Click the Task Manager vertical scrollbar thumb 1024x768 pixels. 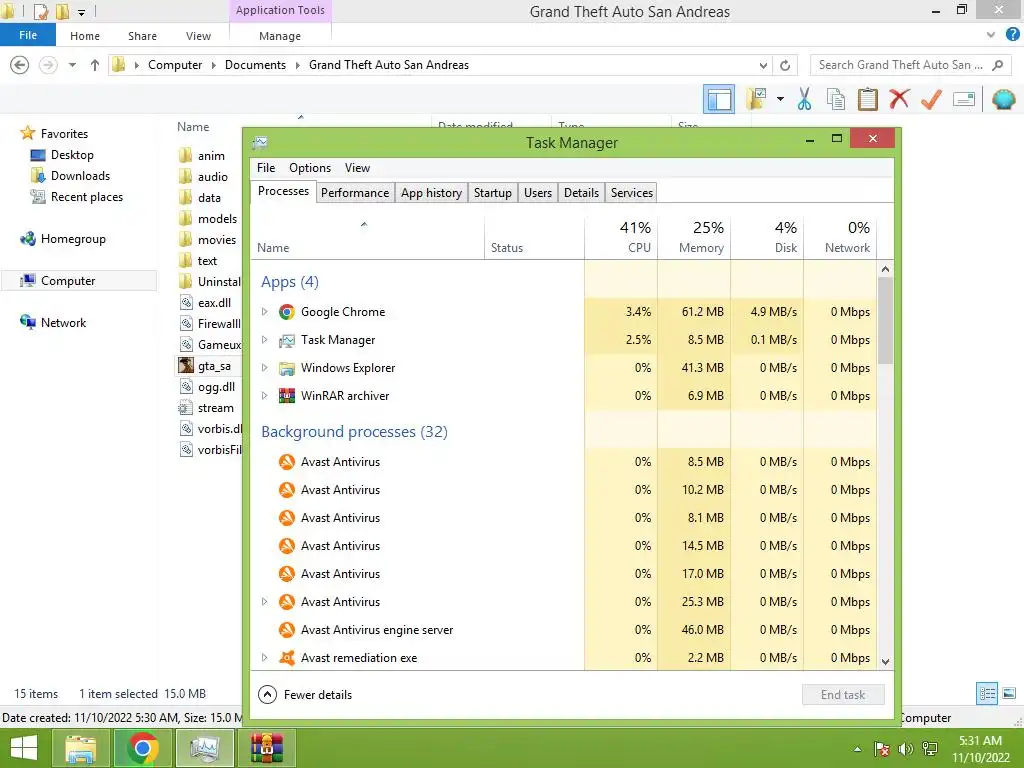point(885,320)
